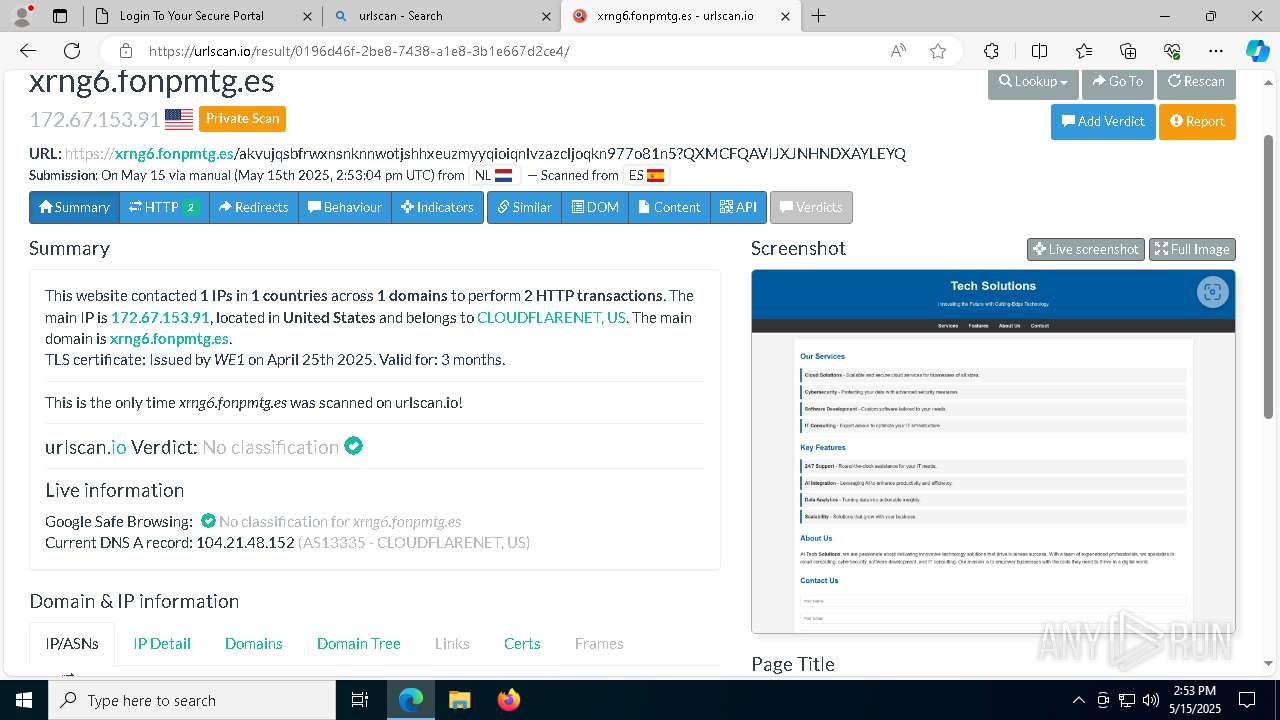1280x720 pixels.
Task: Select the Frames tab
Action: coord(599,644)
